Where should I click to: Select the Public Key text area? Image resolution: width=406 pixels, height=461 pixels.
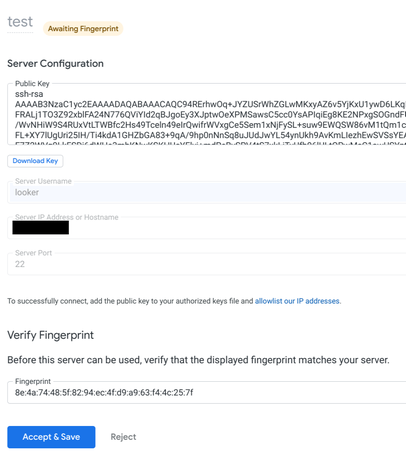click(x=207, y=114)
